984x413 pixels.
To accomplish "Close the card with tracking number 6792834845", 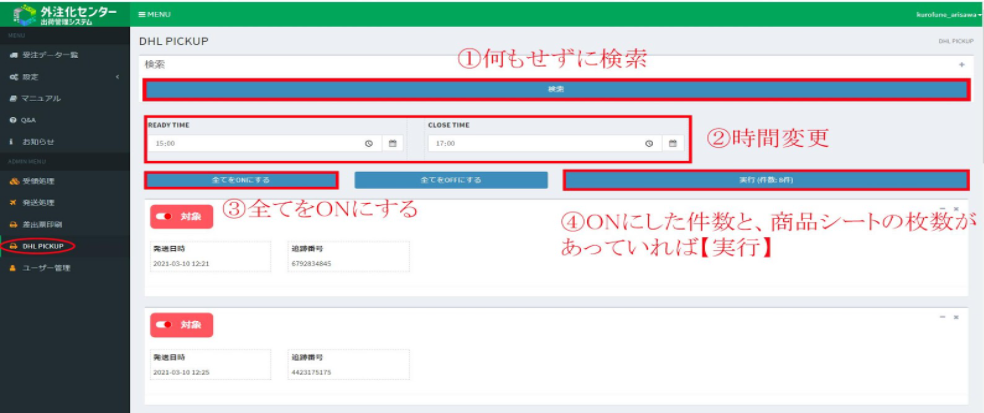I will (x=956, y=208).
